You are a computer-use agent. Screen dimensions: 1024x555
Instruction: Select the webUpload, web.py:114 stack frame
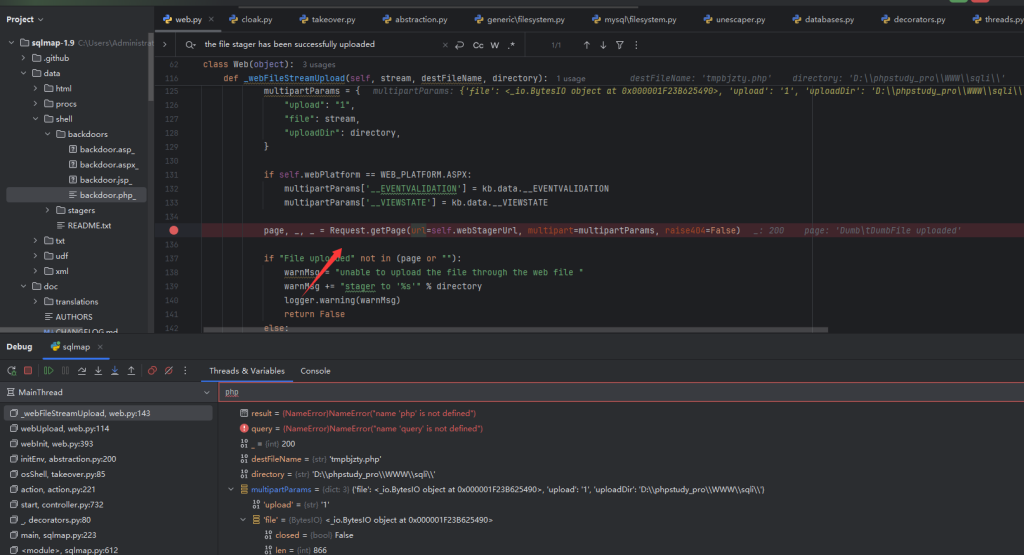point(63,428)
